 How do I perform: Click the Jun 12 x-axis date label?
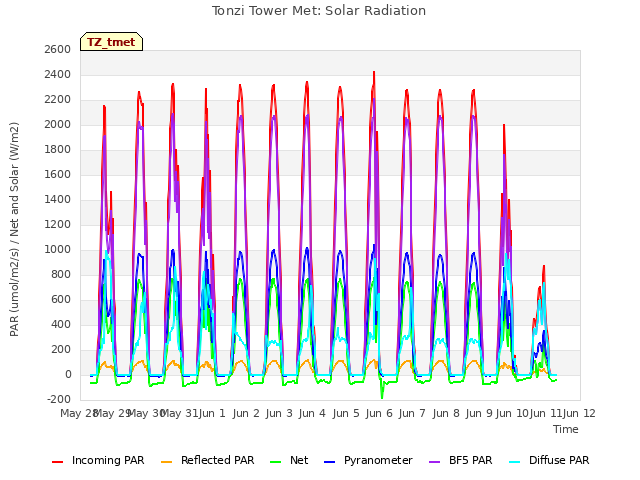(579, 413)
